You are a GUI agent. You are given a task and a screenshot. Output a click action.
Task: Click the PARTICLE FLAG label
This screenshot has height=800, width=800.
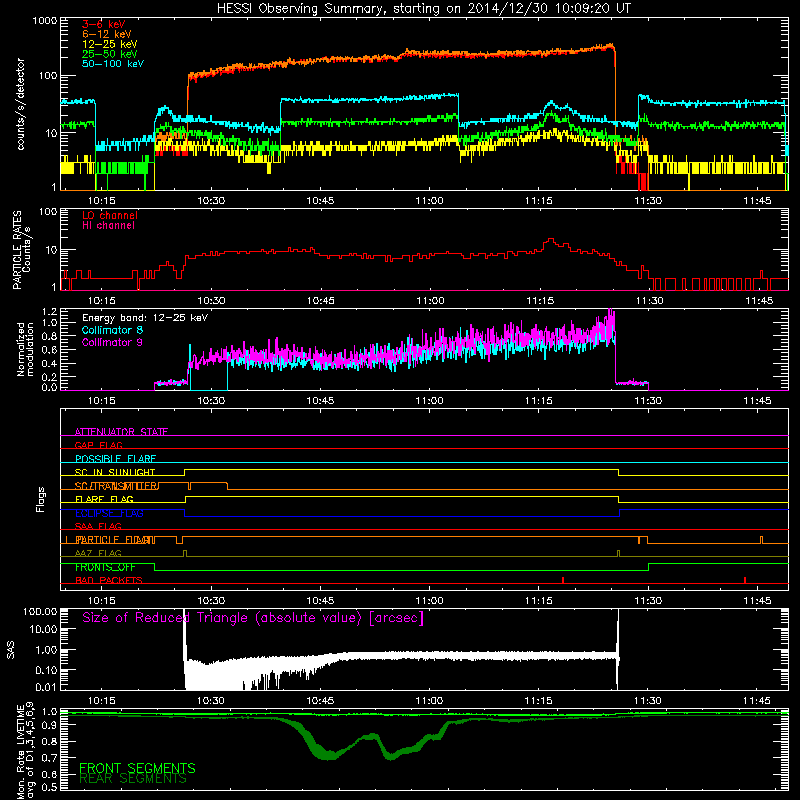[x=115, y=540]
